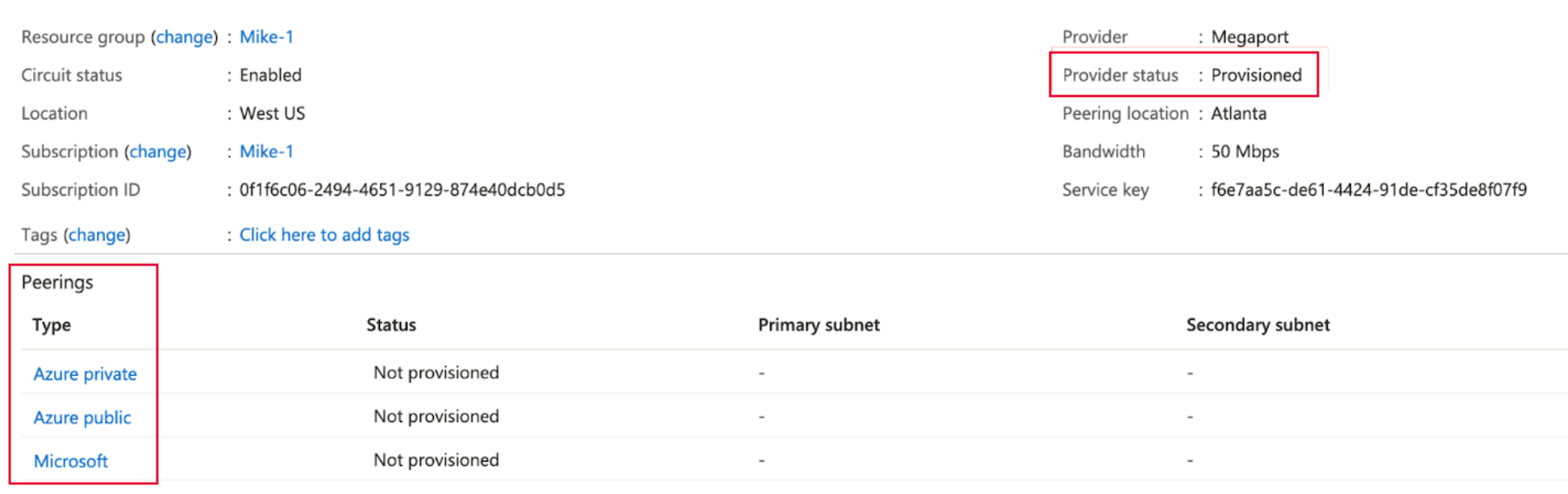Click the Secondary subnet column header
The image size is (1568, 494).
[1257, 324]
